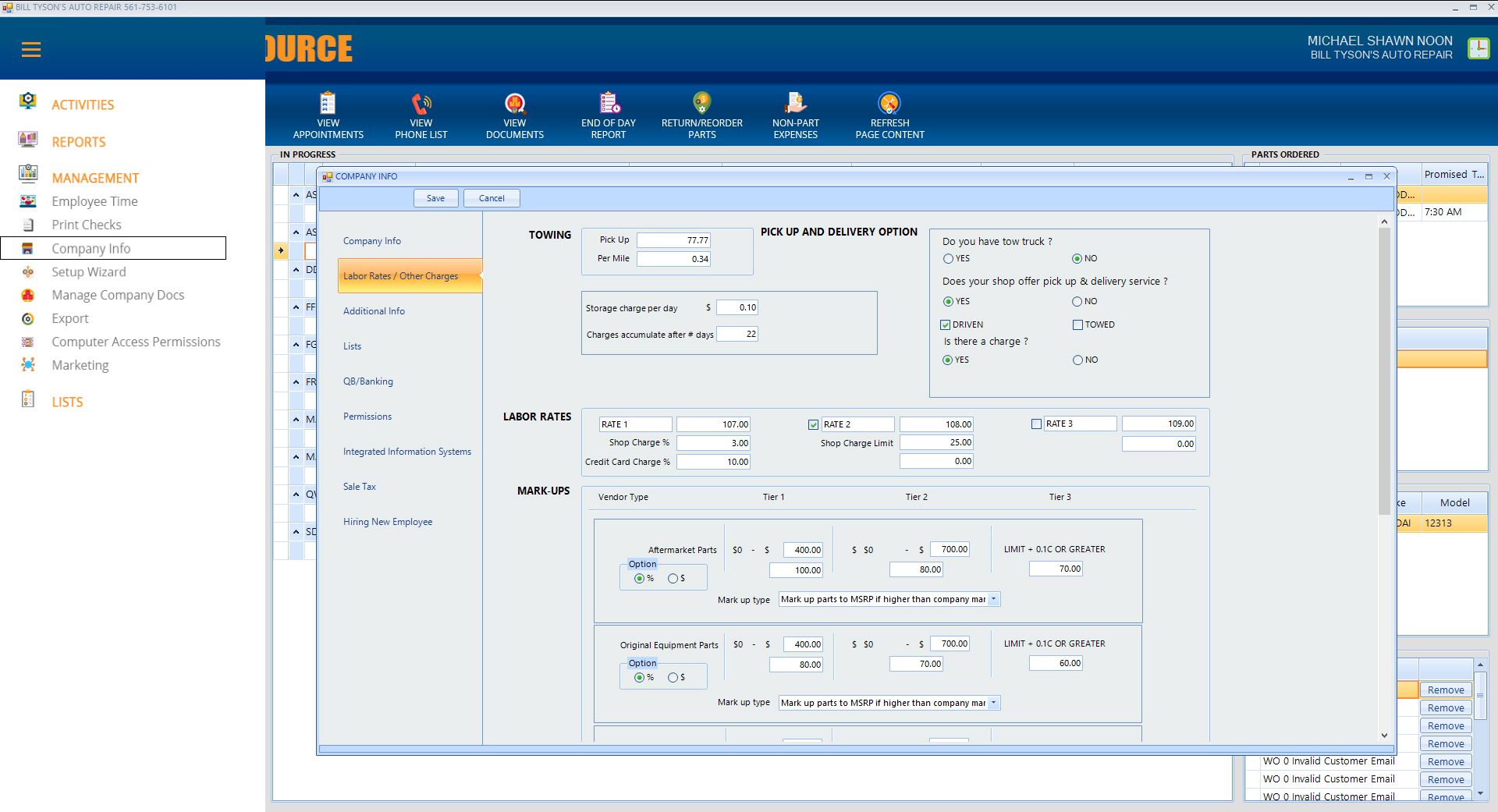Enable the RATE 3 checkbox
Screen dimensions: 1498x812
pos(1036,424)
